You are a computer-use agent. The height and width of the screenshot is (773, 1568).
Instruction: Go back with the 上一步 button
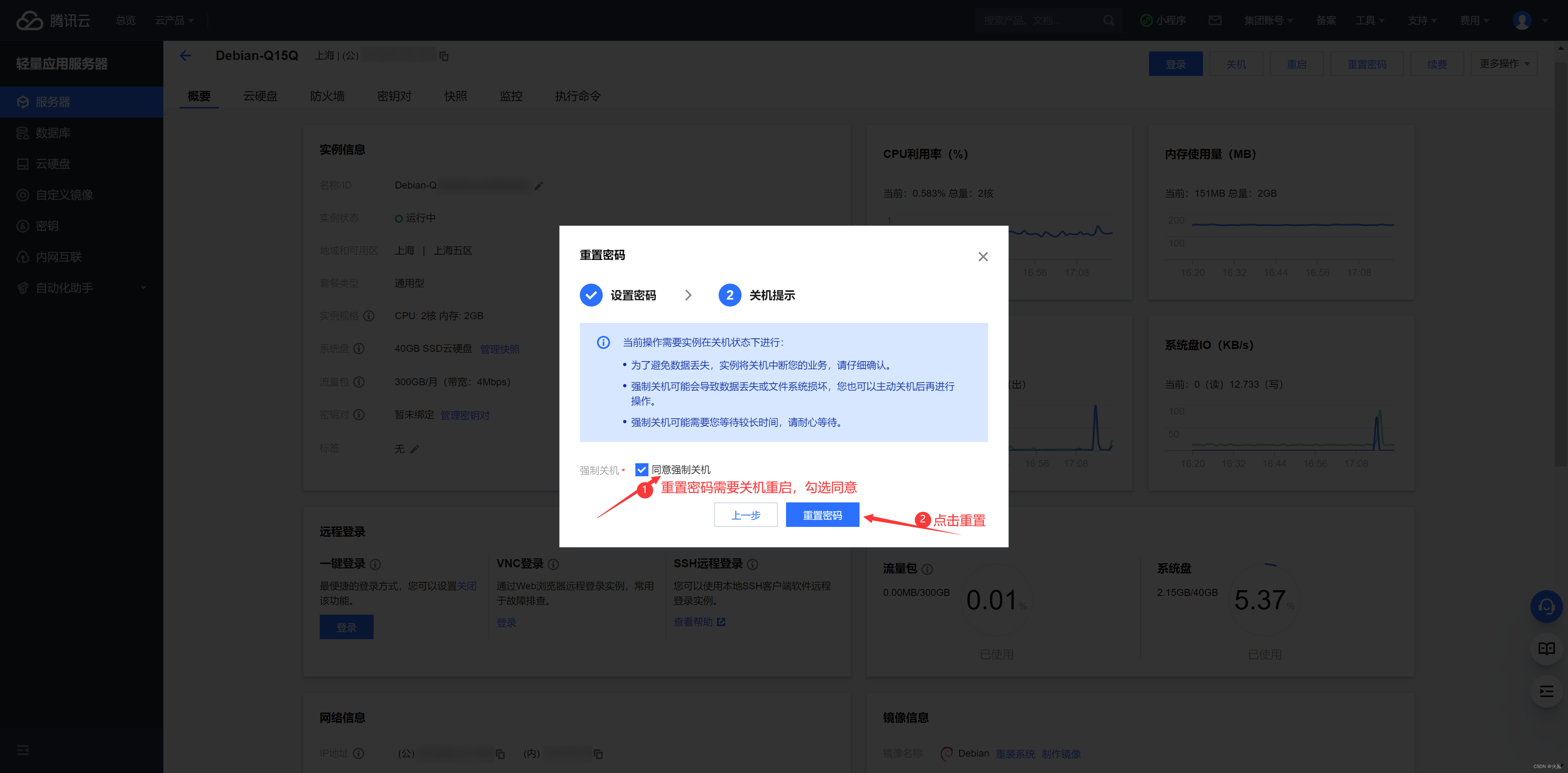[746, 515]
